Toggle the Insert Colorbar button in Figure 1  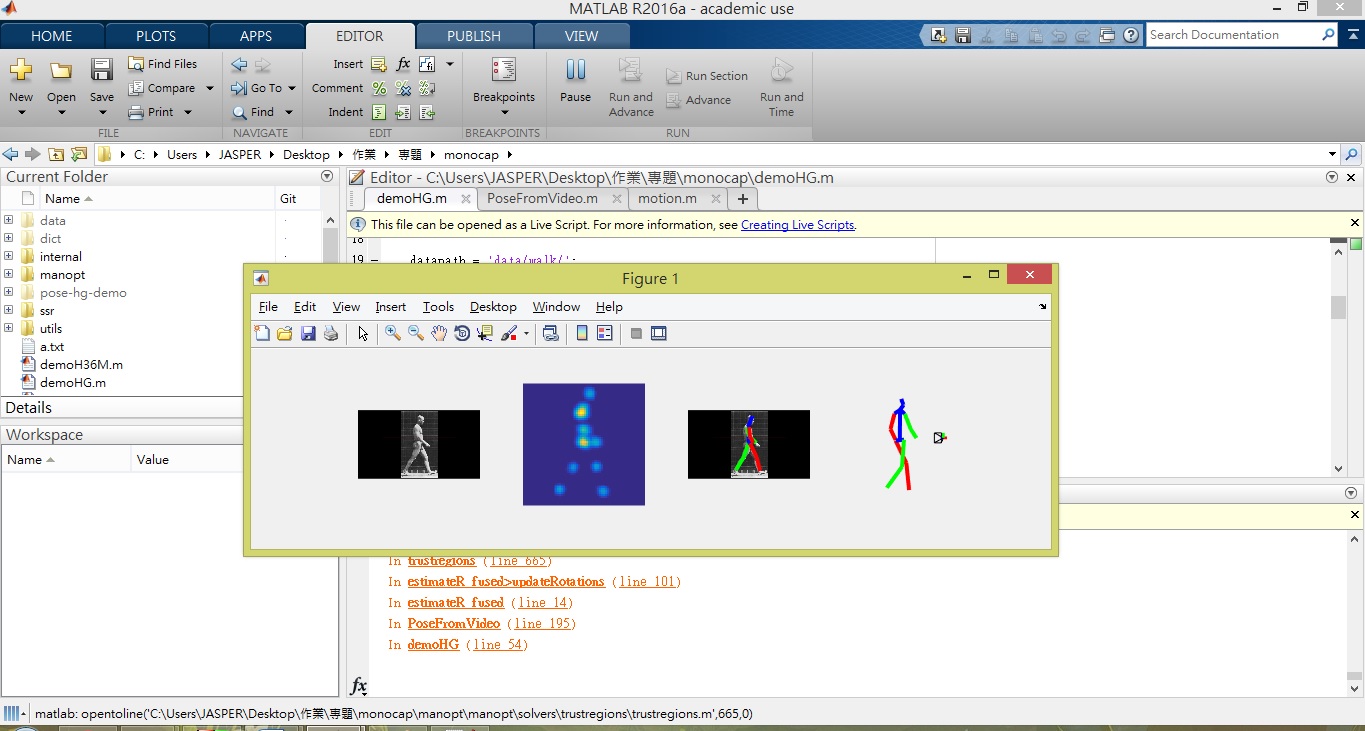tap(582, 334)
